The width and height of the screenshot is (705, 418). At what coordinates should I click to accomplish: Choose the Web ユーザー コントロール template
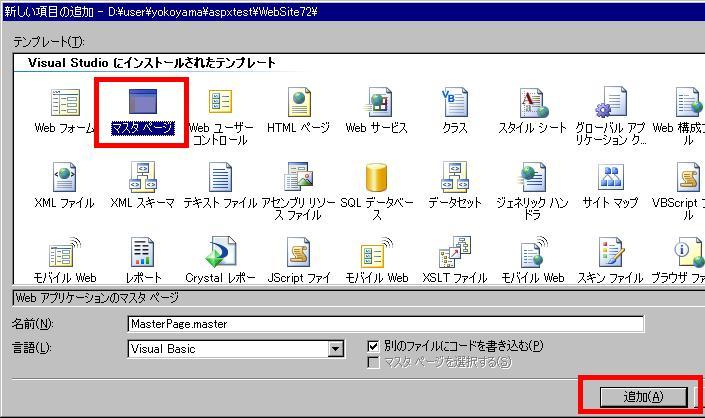point(220,117)
